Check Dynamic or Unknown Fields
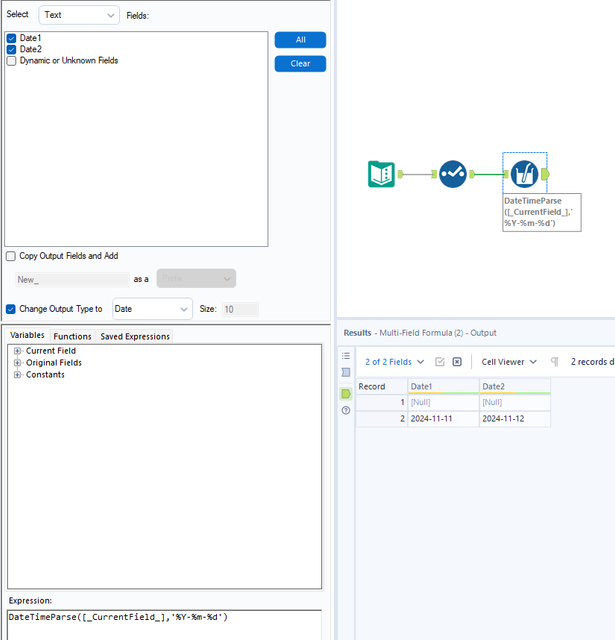Viewport: 615px width, 640px height. 11,61
